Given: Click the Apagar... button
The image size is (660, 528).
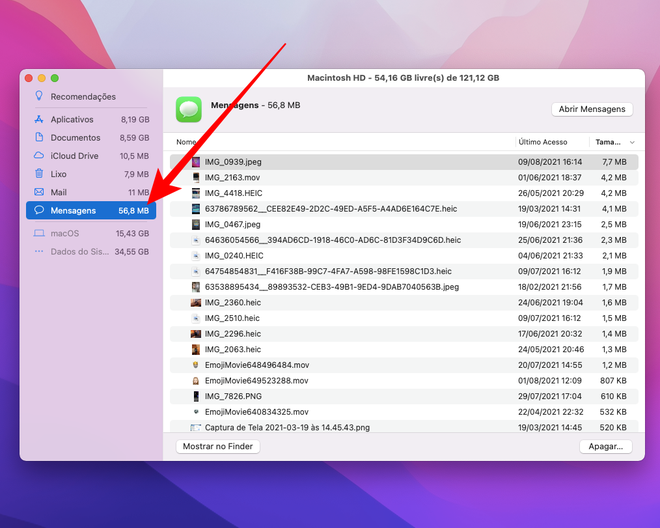Looking at the screenshot, I should click(x=606, y=446).
